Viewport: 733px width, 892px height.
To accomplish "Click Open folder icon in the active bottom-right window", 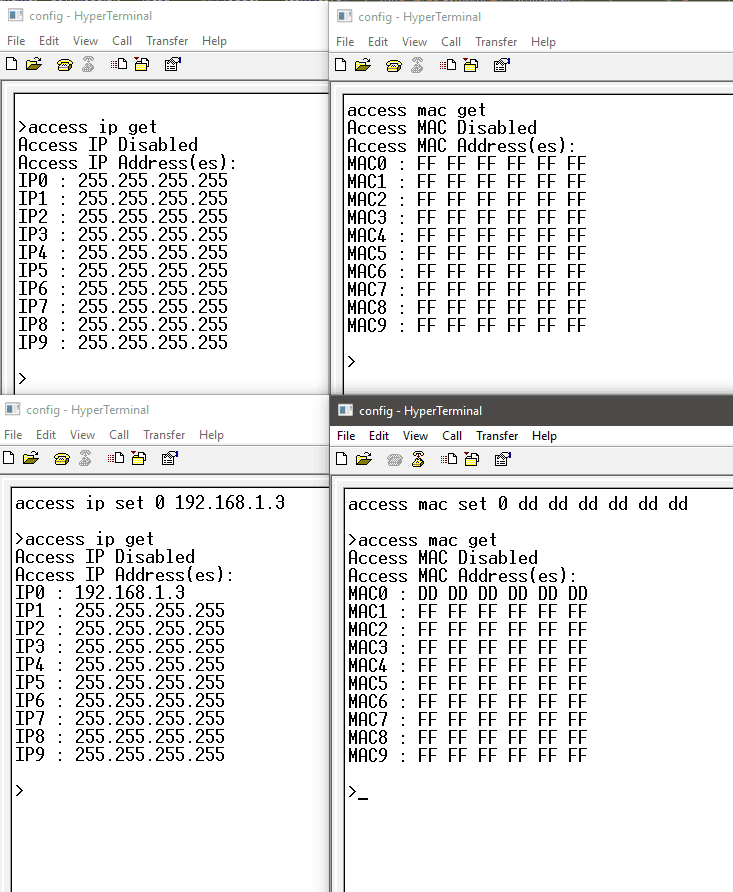I will [365, 460].
